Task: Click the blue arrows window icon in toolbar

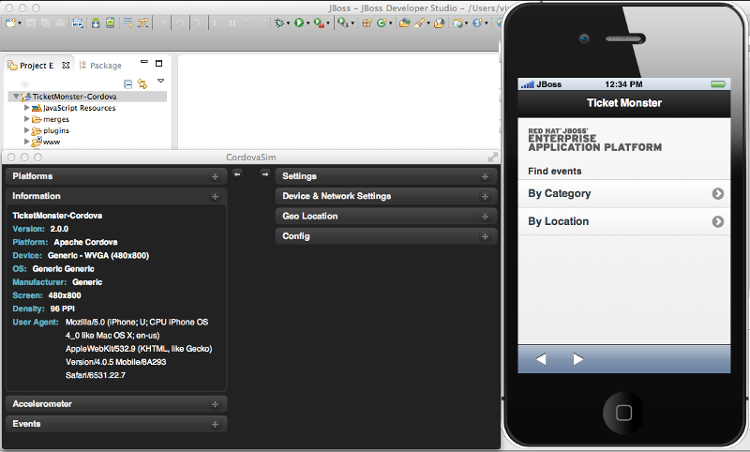Action: tap(77, 22)
